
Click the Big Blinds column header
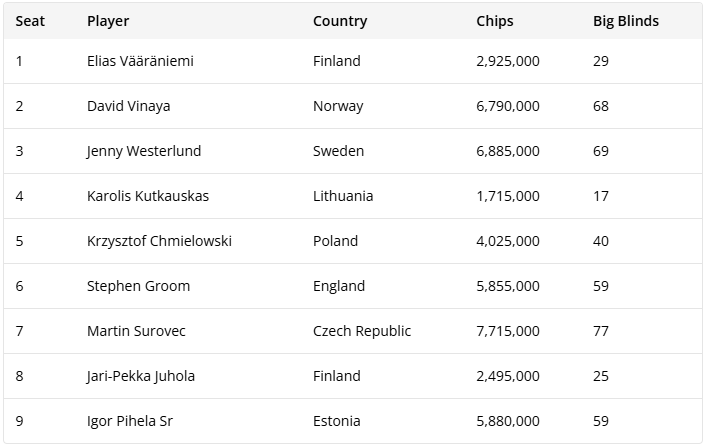point(626,21)
